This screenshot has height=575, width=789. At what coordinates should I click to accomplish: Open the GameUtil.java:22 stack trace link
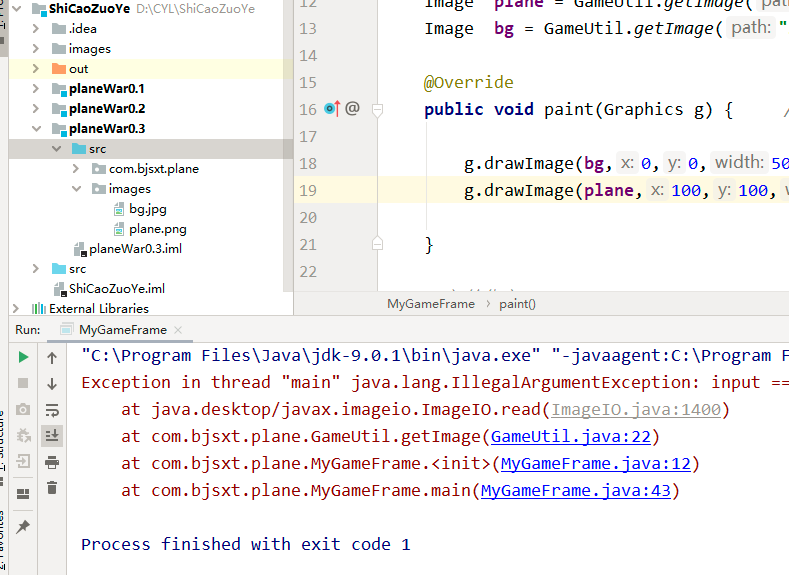571,437
